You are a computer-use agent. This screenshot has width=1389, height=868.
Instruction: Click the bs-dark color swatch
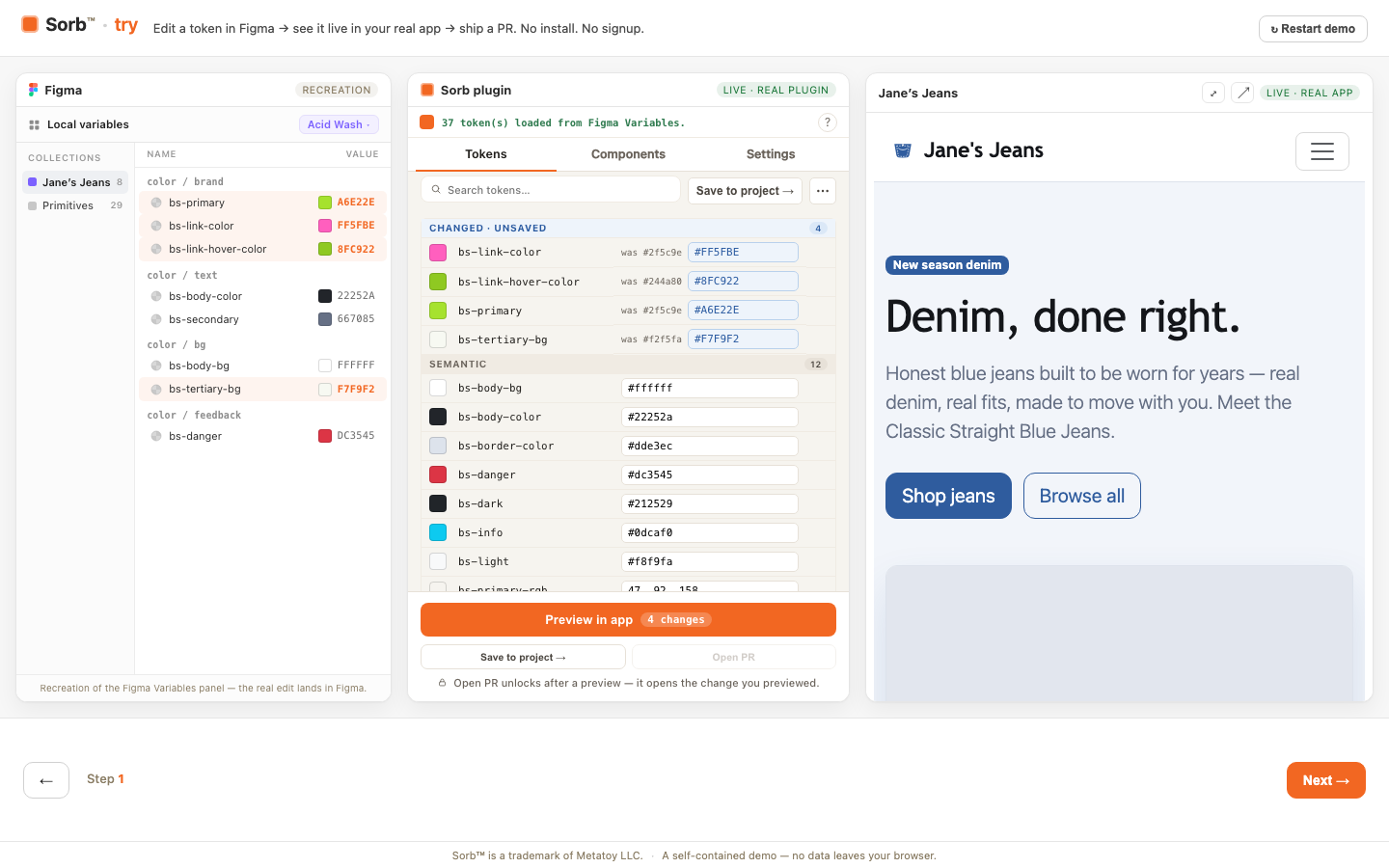pyautogui.click(x=438, y=503)
